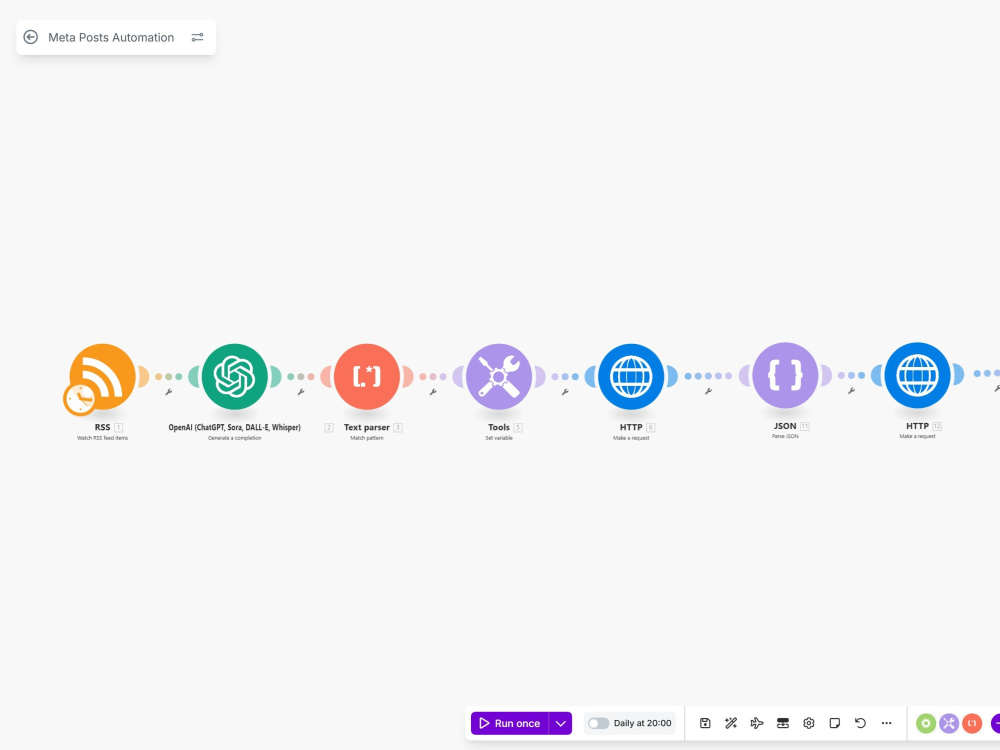Open the Tools Set variable module
The height and width of the screenshot is (750, 1000).
click(x=499, y=376)
